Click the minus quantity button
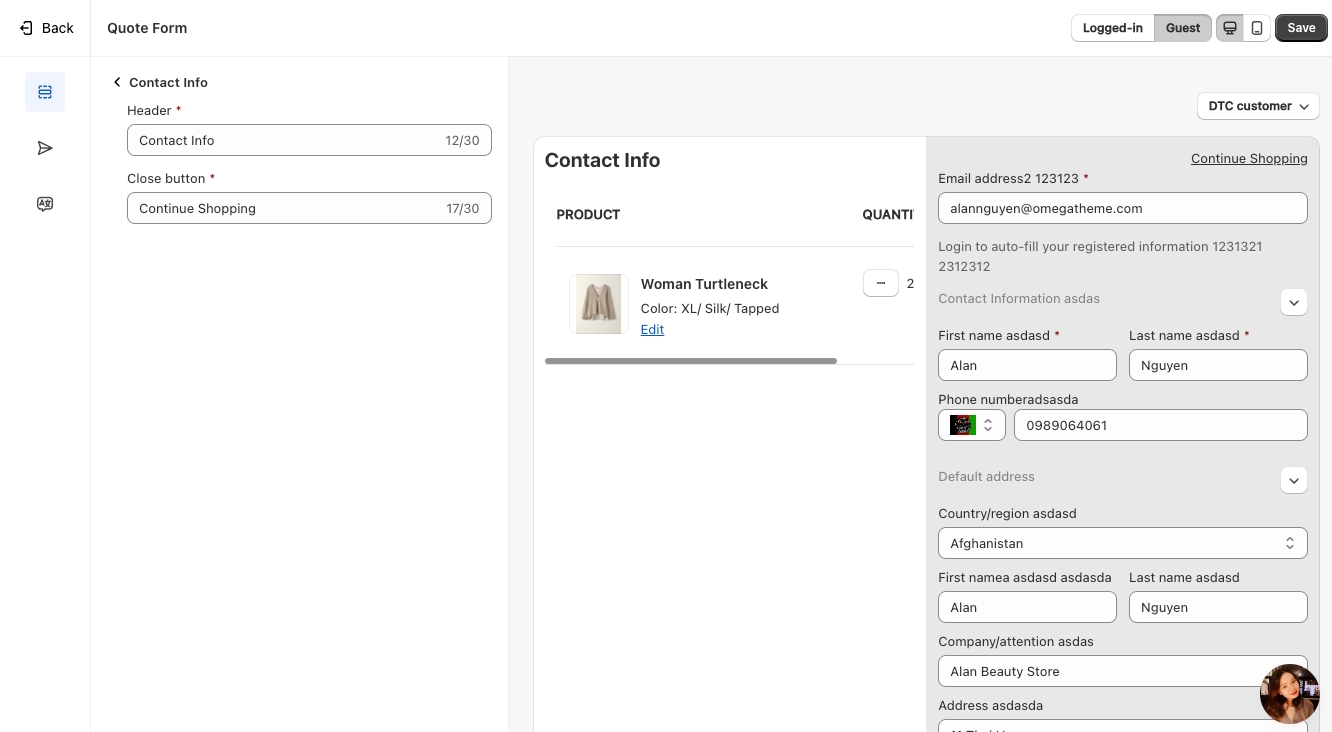This screenshot has height=732, width=1332. click(x=880, y=283)
